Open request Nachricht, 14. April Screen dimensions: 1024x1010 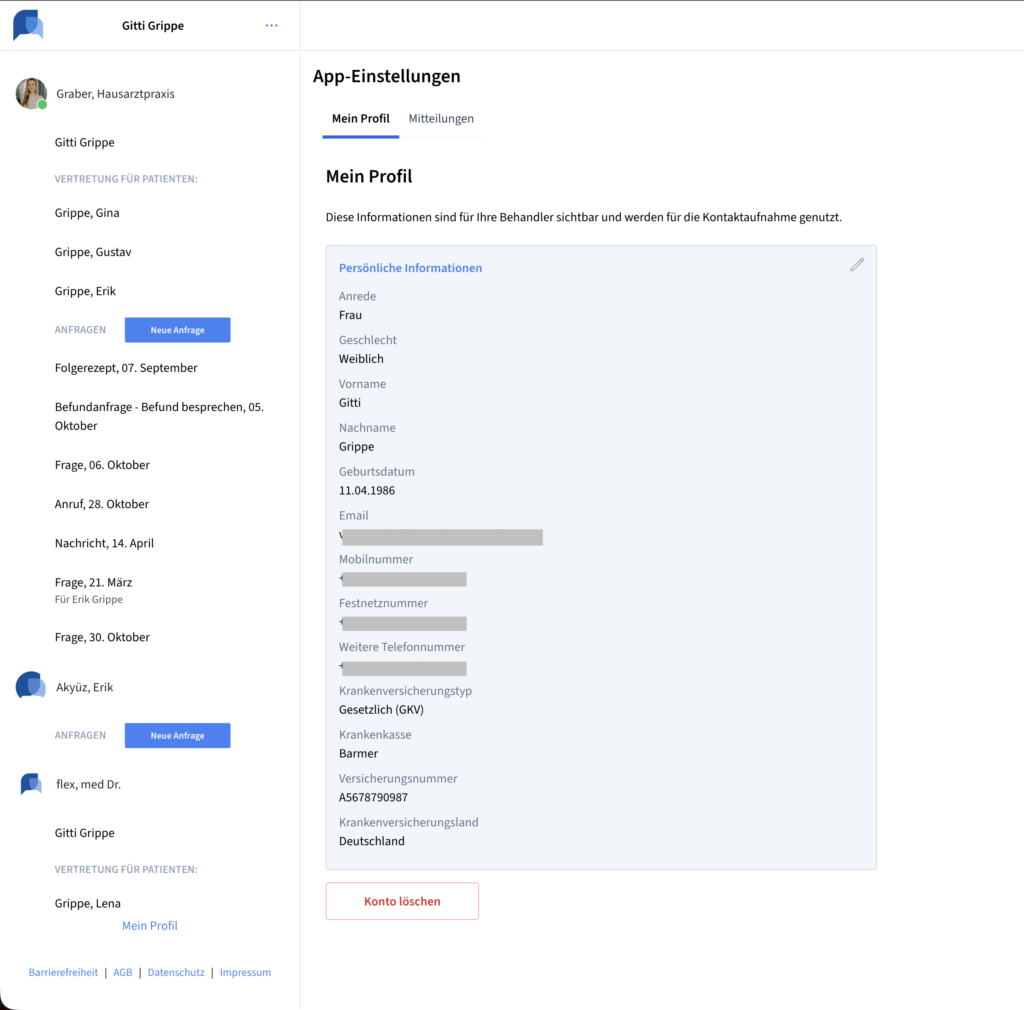tap(104, 543)
